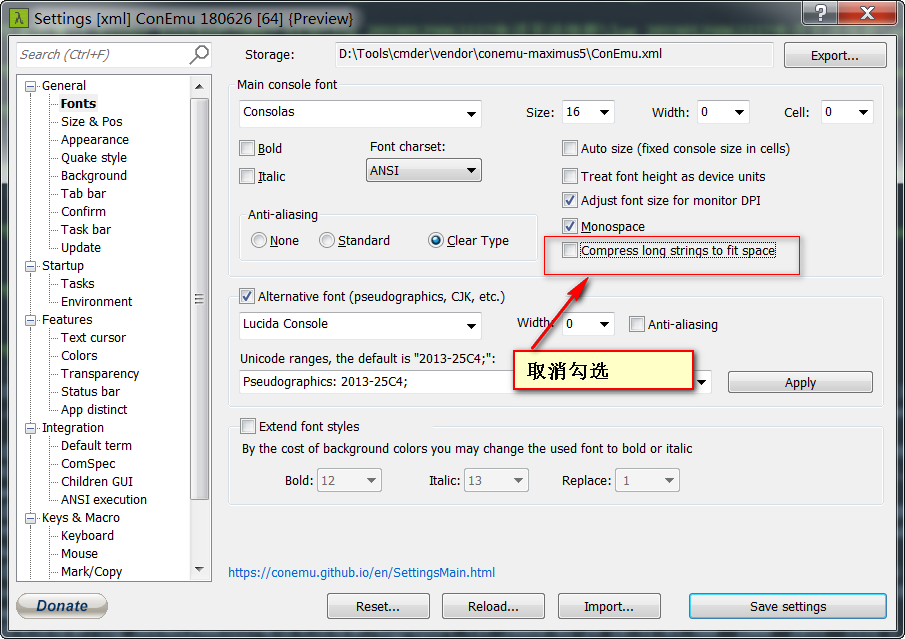Click the Save settings button
905x639 pixels.
788,606
